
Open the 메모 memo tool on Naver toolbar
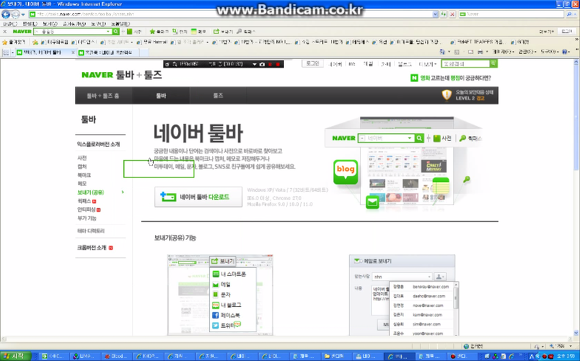point(199,31)
